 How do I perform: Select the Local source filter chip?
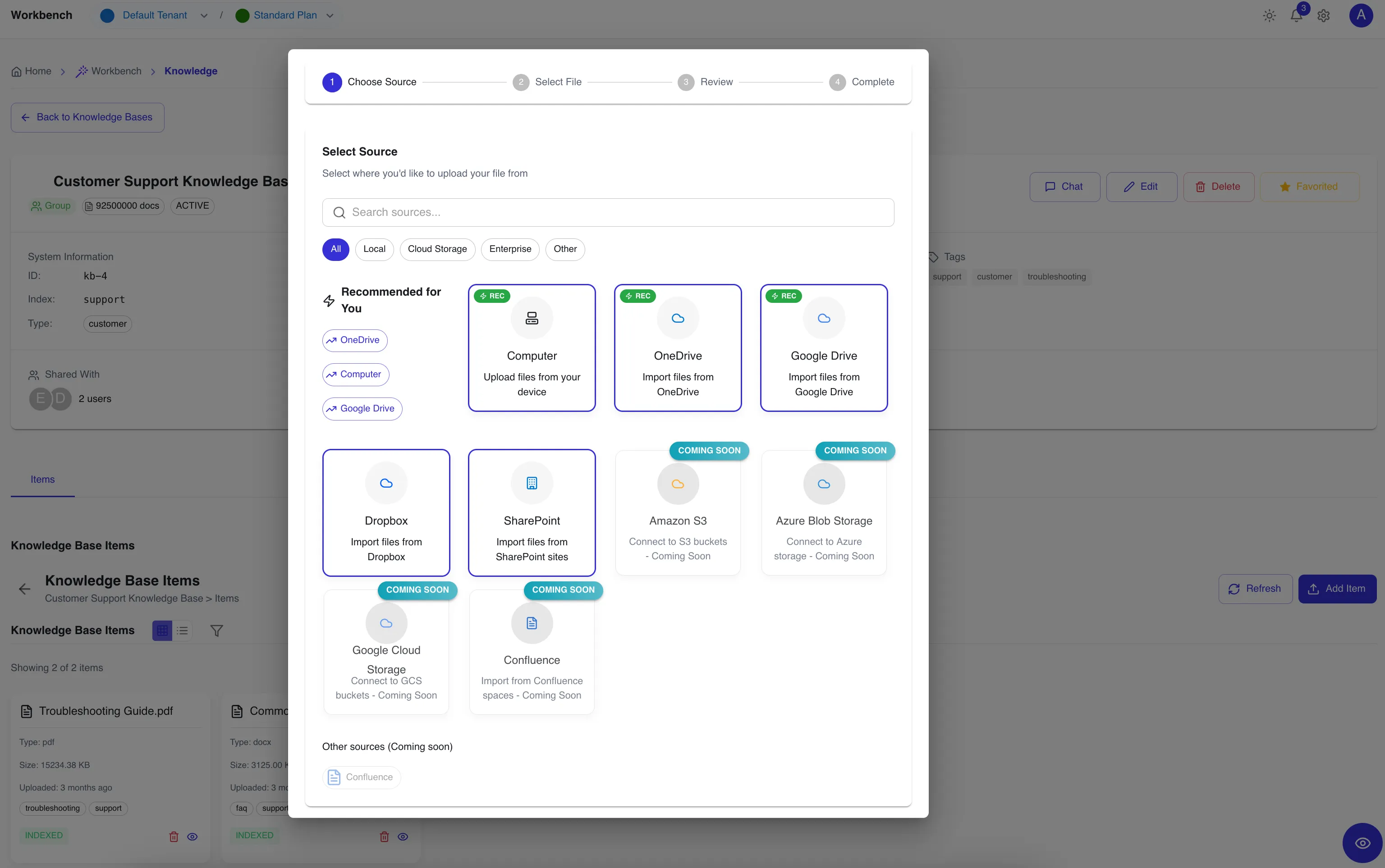tap(374, 249)
